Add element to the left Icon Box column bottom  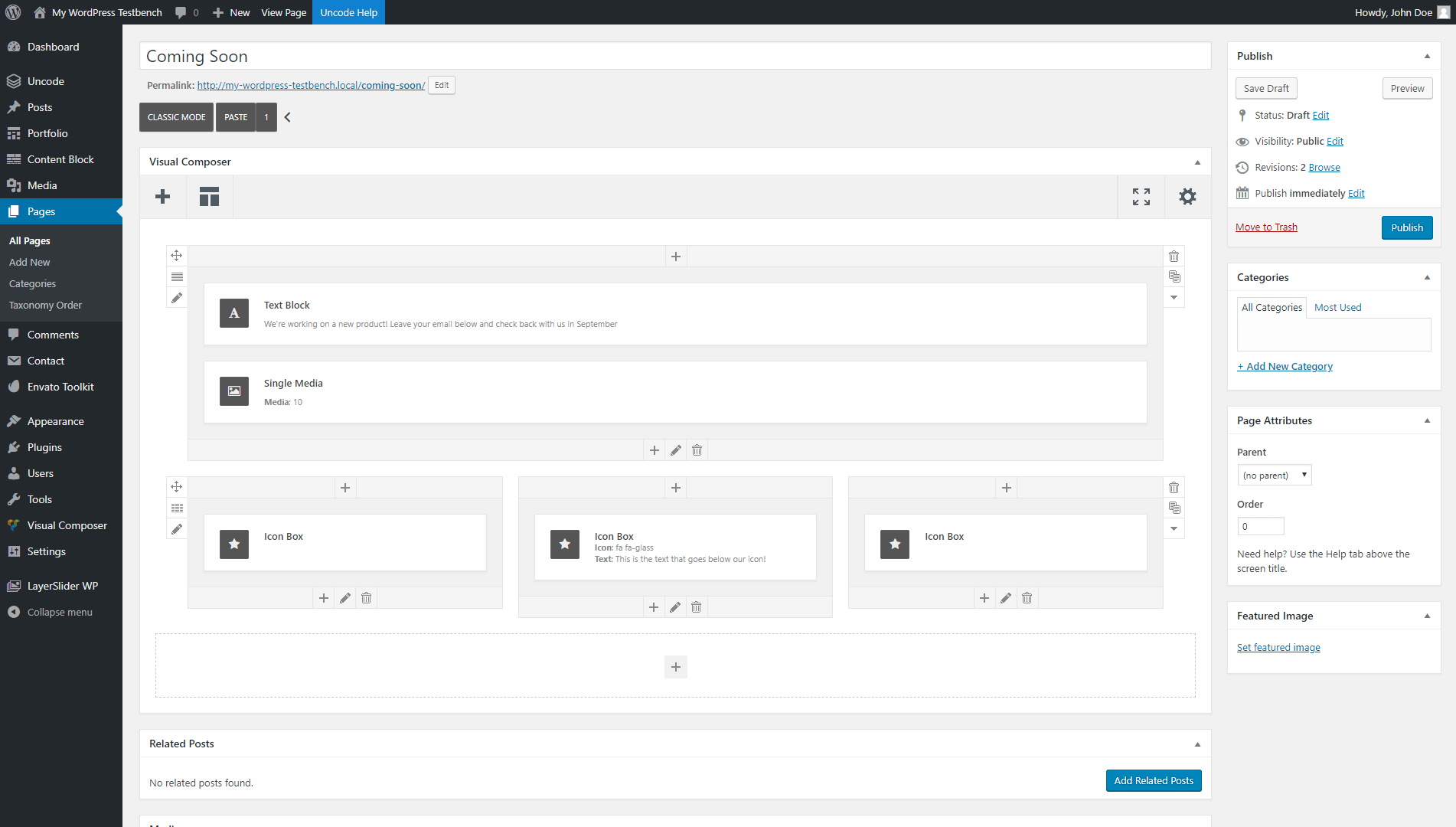coord(324,598)
